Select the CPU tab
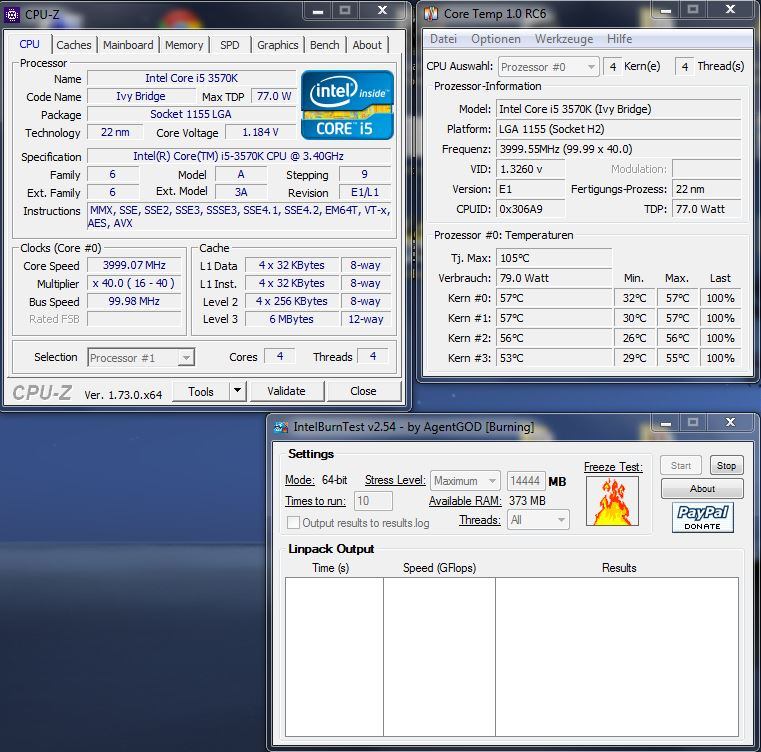 [x=29, y=44]
